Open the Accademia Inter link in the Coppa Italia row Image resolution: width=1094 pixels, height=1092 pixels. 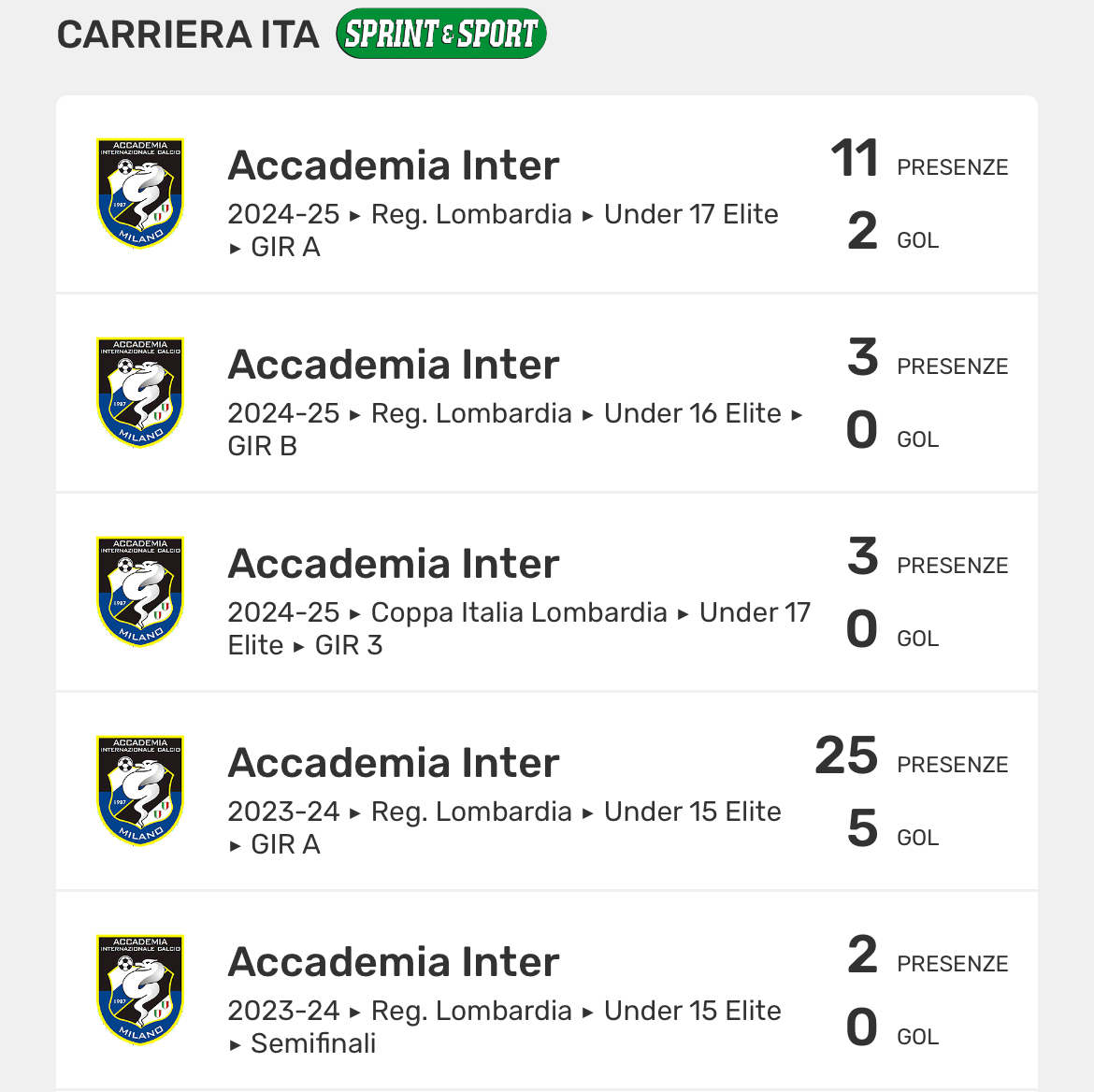[x=394, y=564]
